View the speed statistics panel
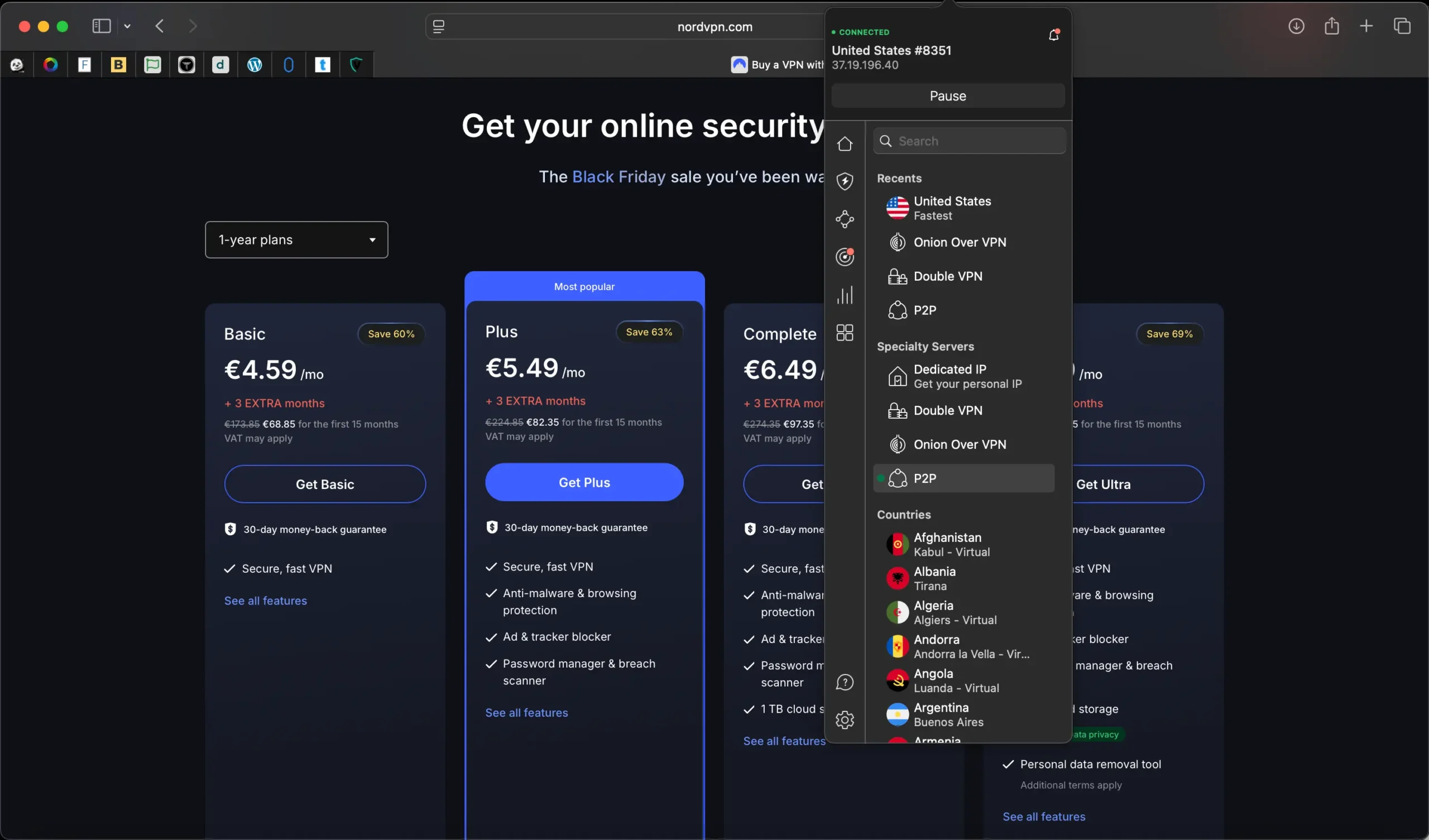Screen dimensions: 1429x840 pos(845,294)
